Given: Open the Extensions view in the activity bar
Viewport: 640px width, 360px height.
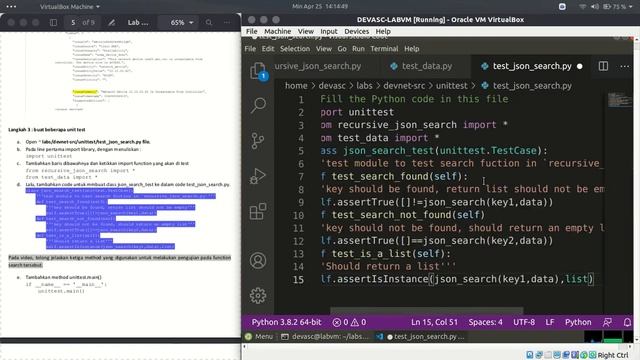Looking at the screenshot, I should click(x=258, y=211).
